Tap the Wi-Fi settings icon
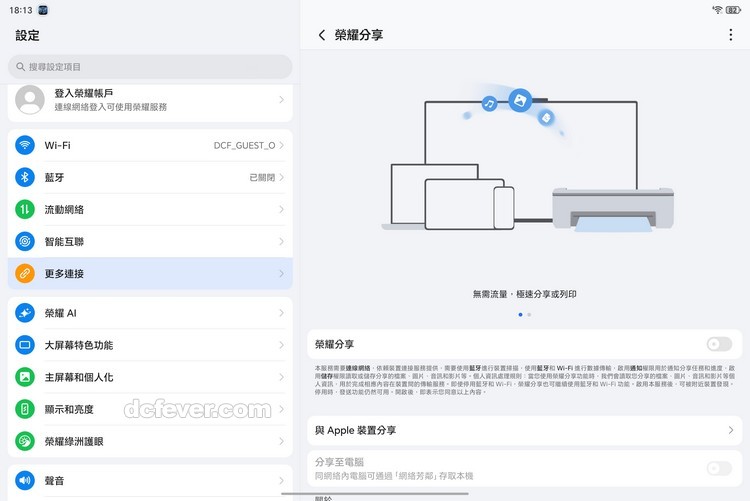The width and height of the screenshot is (750, 501). coord(25,145)
